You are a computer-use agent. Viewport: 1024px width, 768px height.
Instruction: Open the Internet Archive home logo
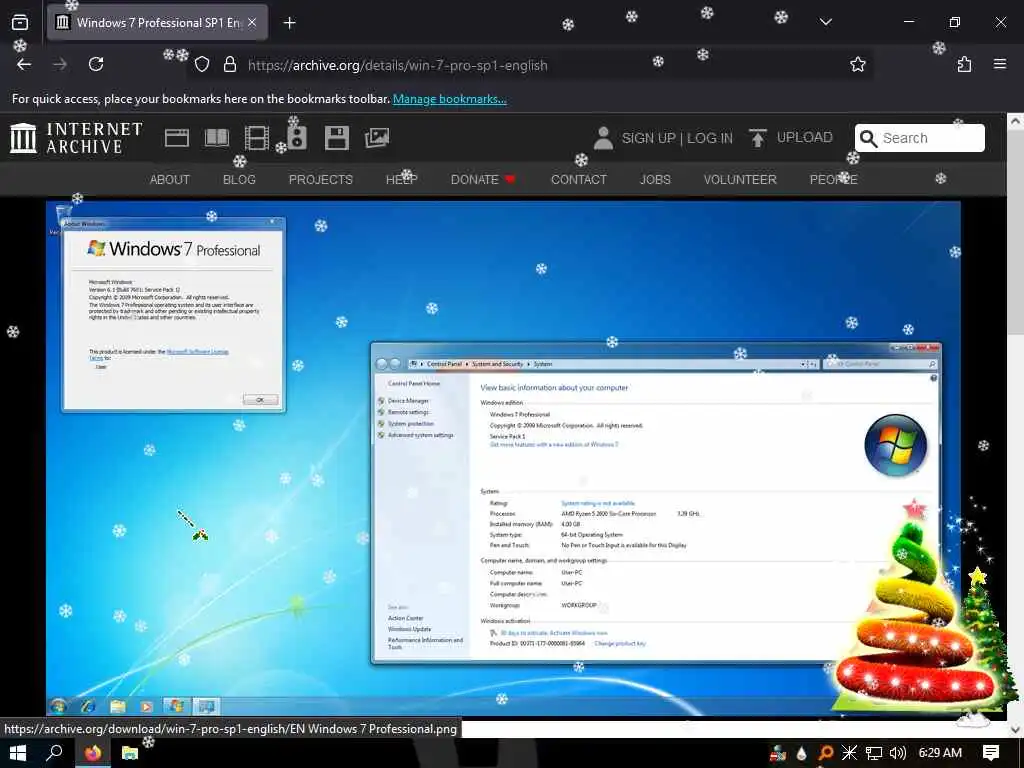76,138
